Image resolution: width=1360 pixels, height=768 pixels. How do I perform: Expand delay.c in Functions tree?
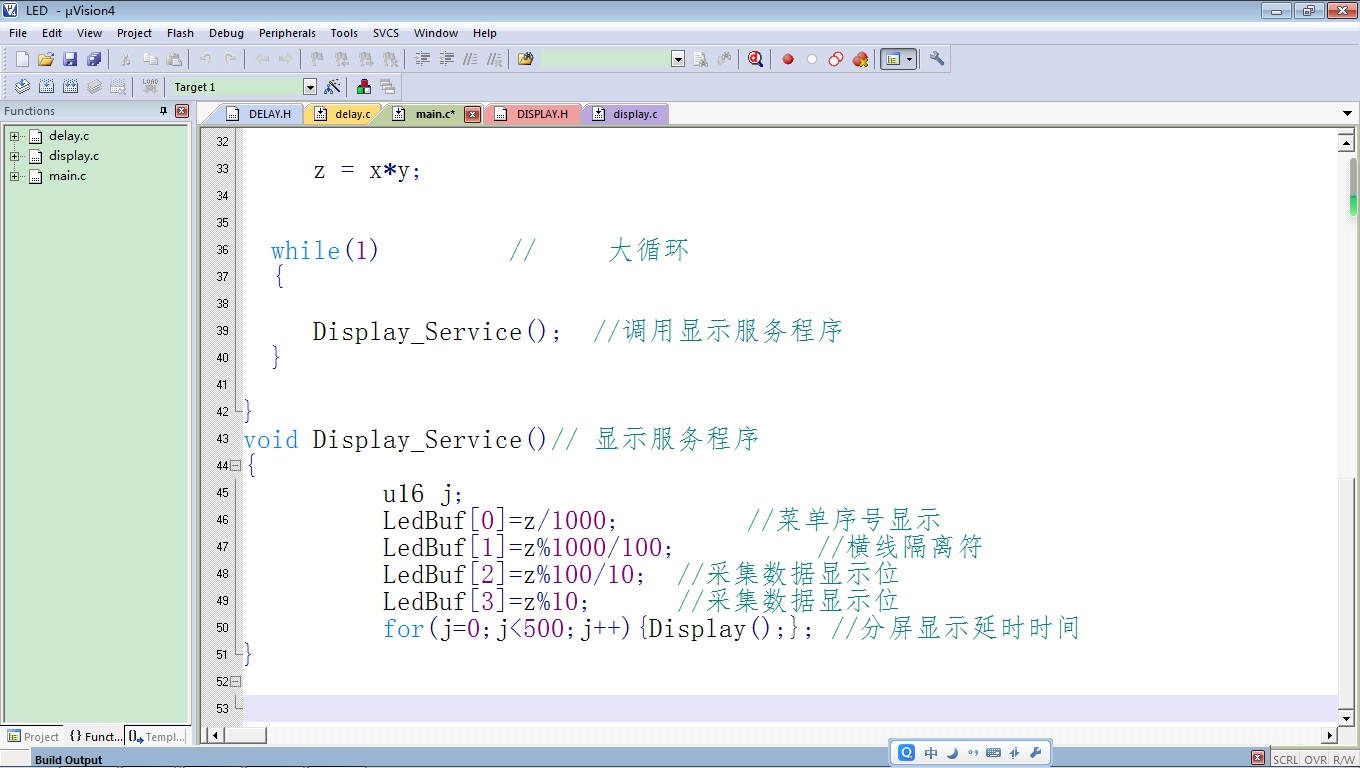coord(15,136)
